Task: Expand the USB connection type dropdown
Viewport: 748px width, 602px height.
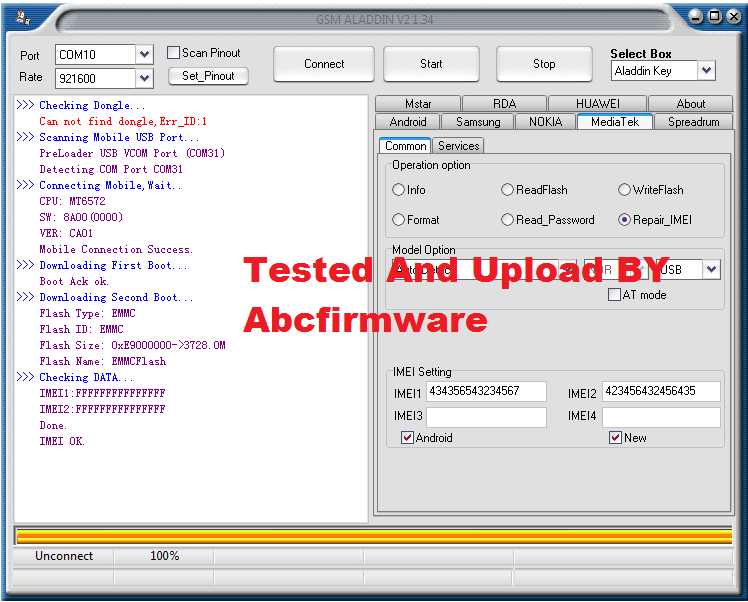Action: [711, 269]
